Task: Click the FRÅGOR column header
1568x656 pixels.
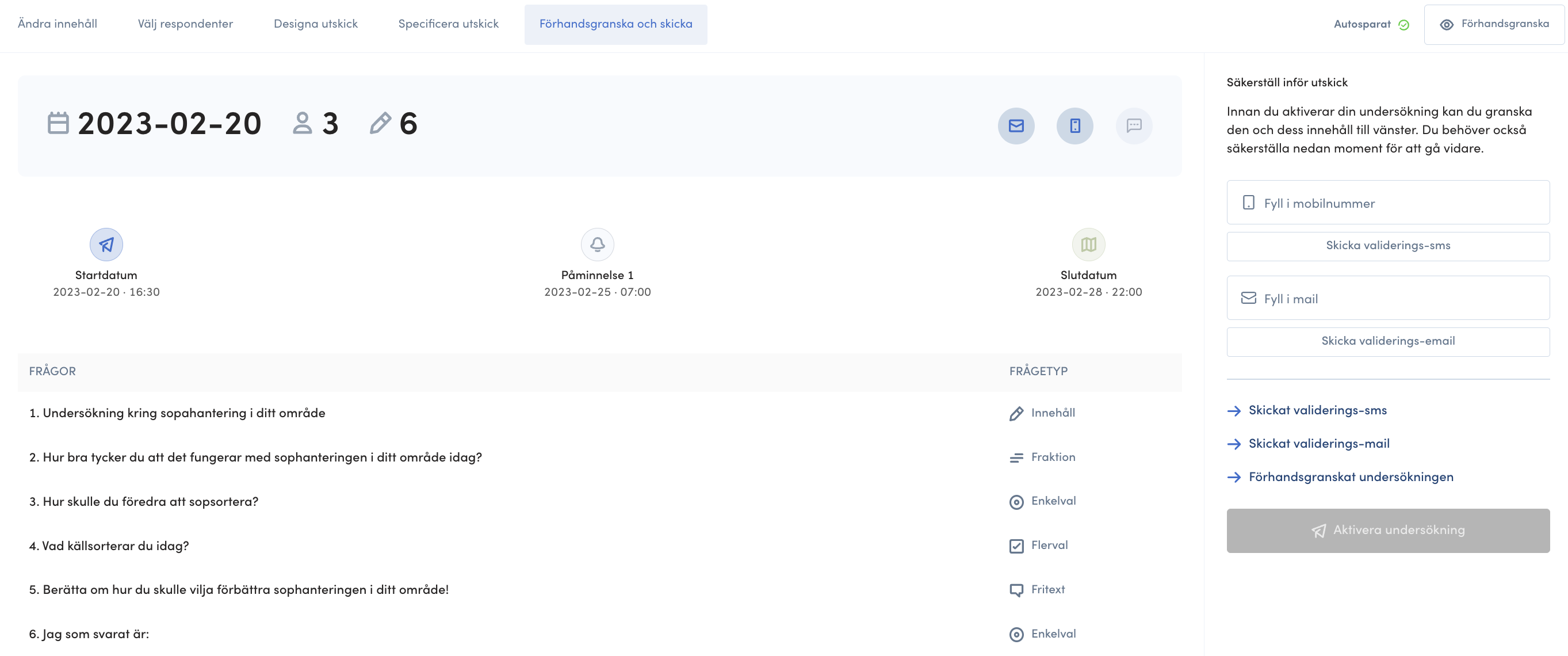Action: [52, 372]
